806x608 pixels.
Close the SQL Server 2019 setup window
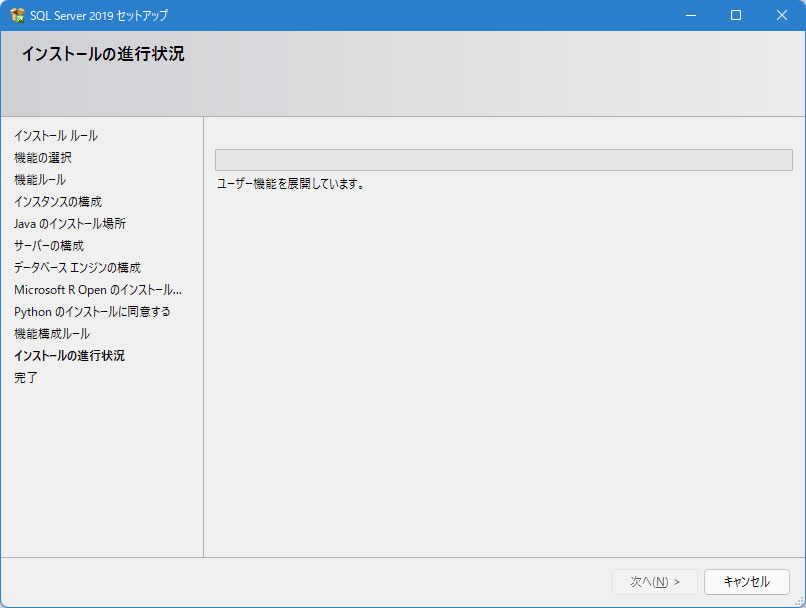click(782, 15)
